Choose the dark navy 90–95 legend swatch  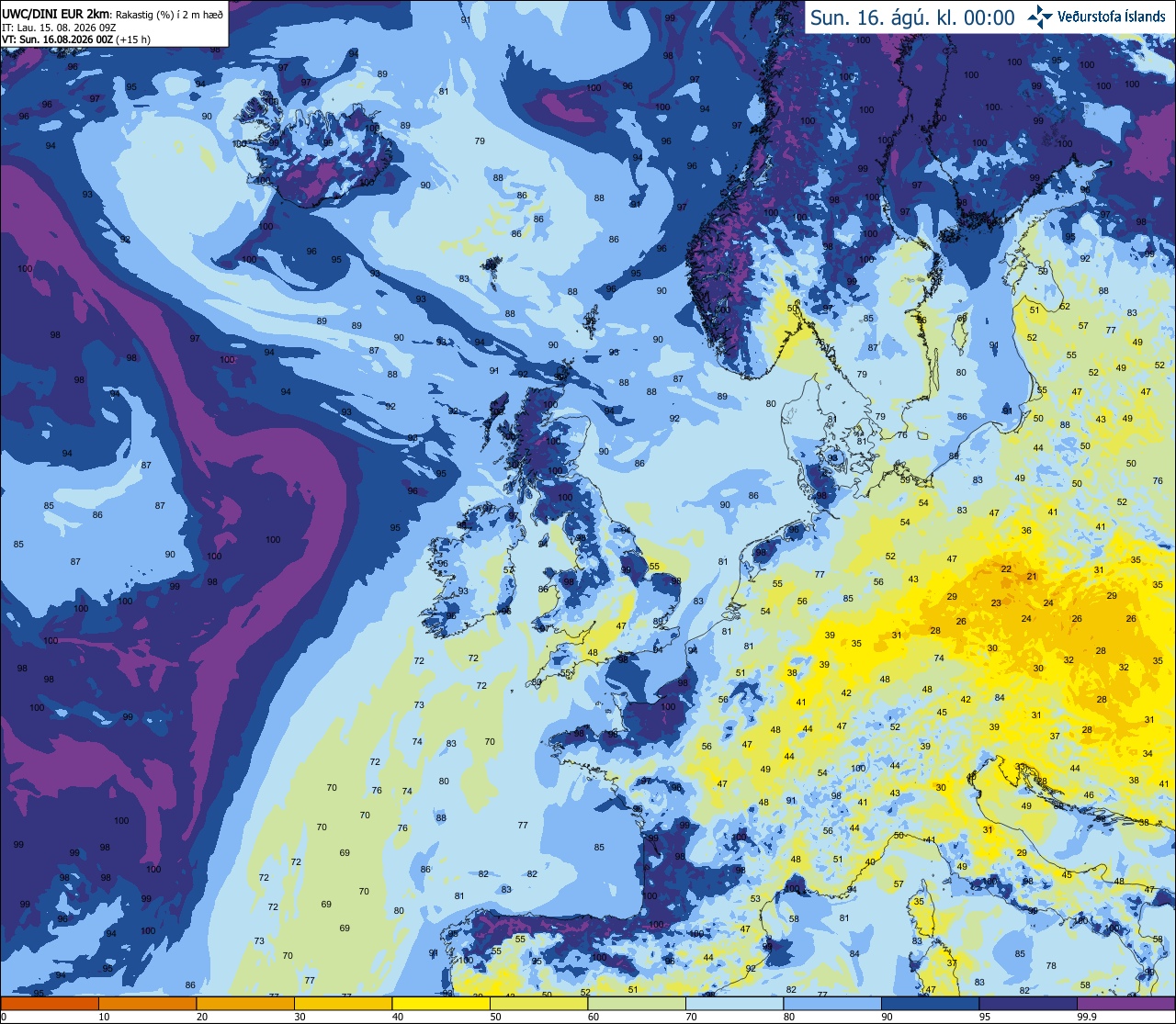(x=931, y=1003)
